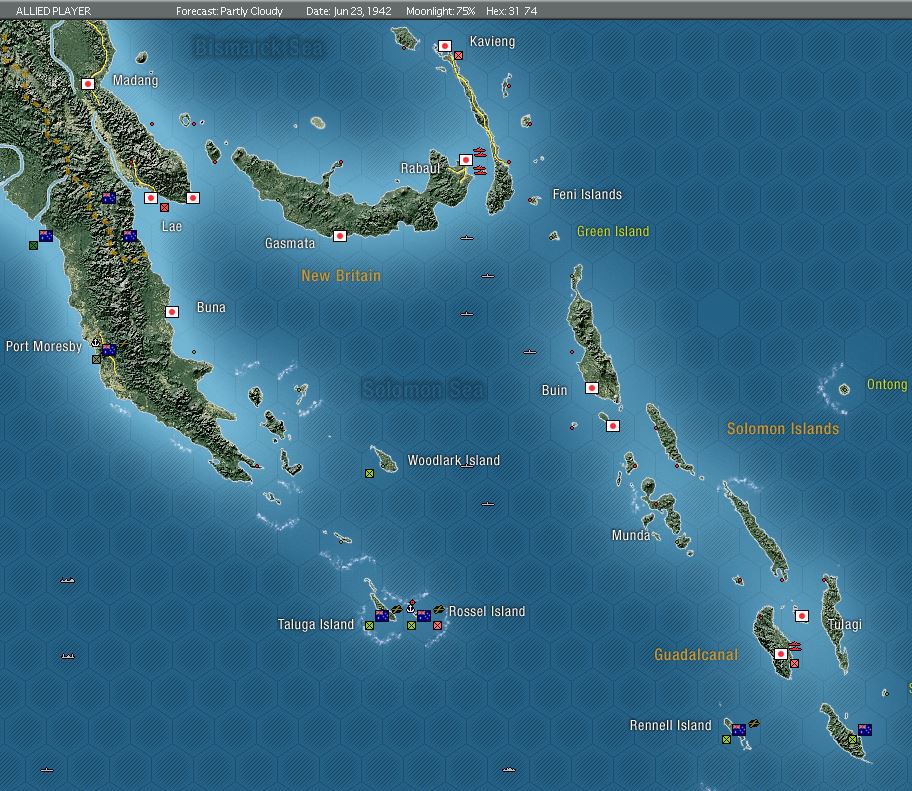Click the Rennell Island map label

tap(671, 725)
